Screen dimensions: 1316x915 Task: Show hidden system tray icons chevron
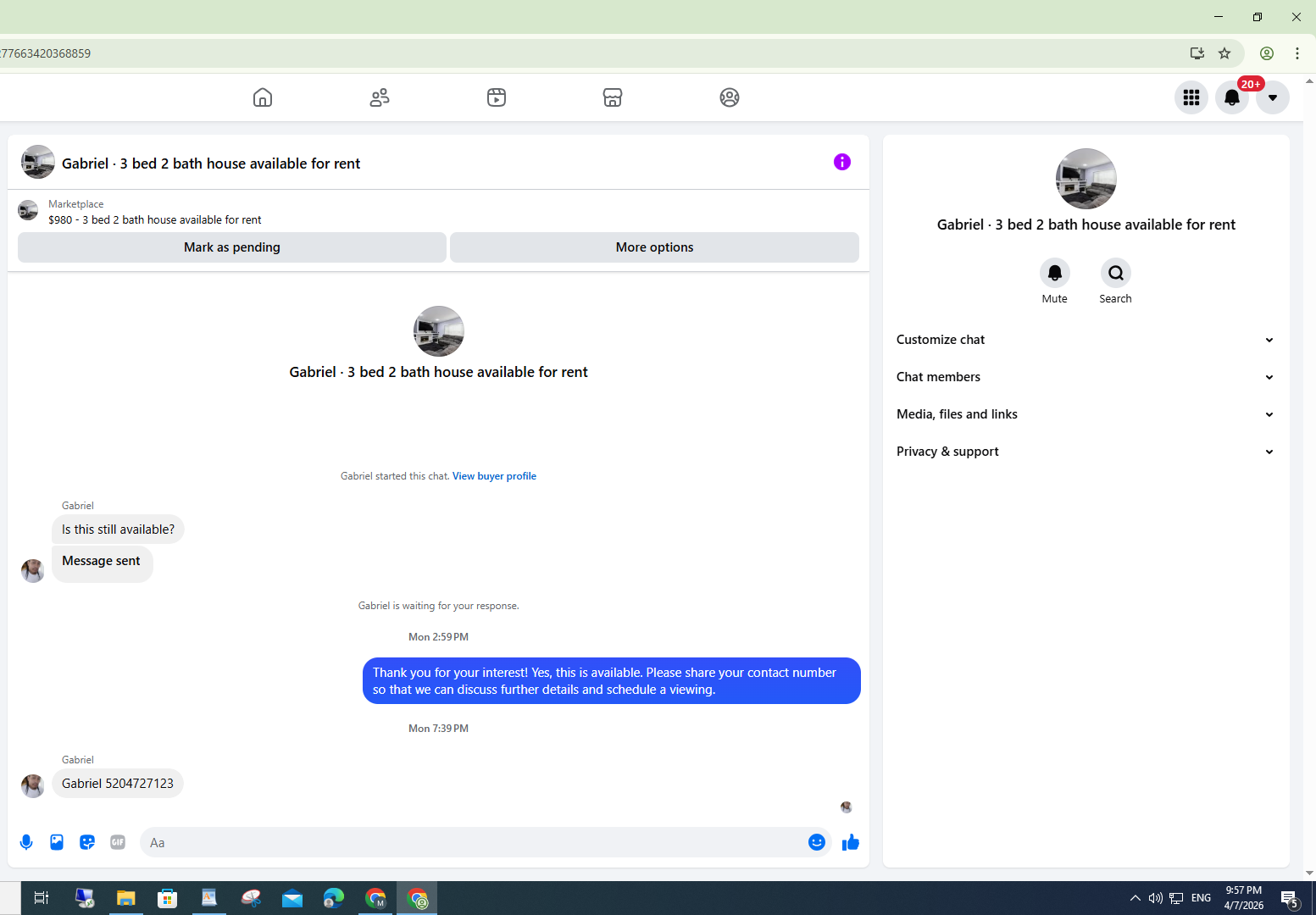tap(1136, 898)
